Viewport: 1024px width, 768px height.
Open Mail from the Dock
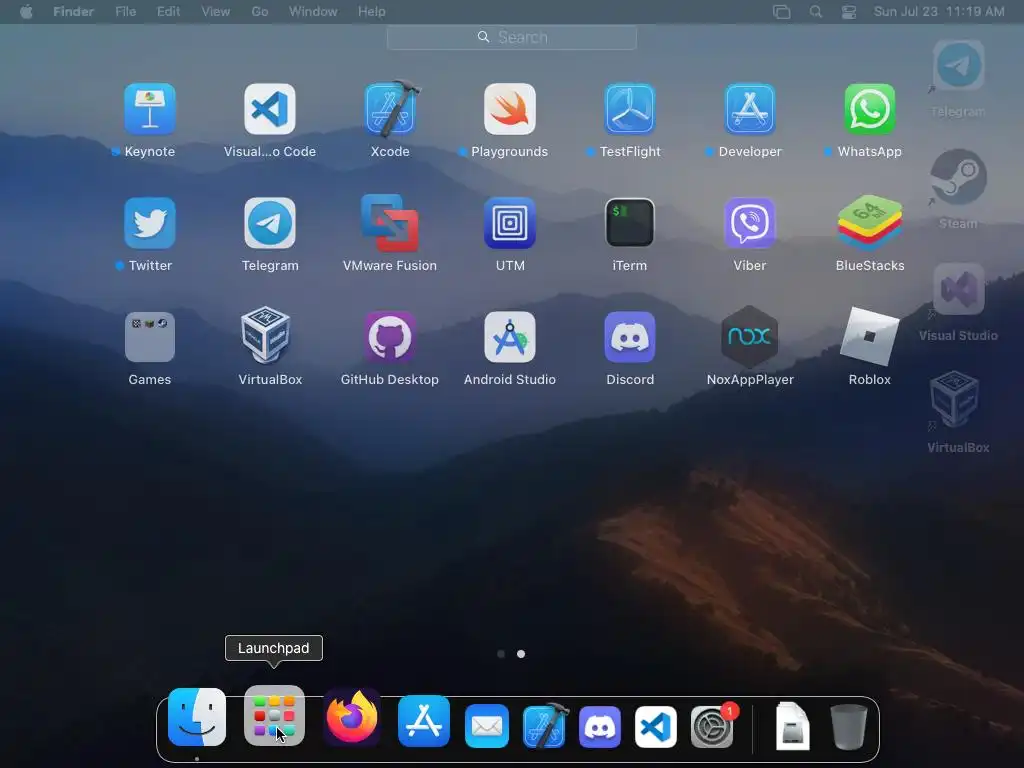point(487,726)
